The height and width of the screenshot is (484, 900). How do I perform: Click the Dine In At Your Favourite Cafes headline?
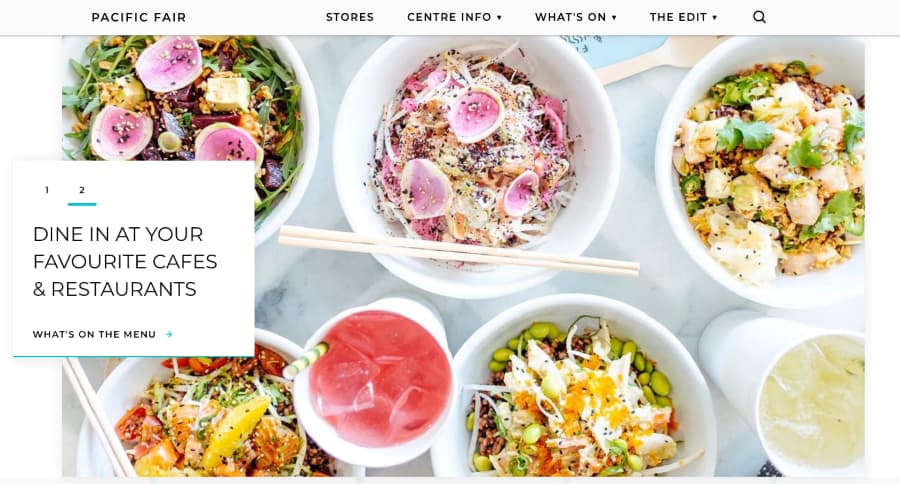[125, 261]
